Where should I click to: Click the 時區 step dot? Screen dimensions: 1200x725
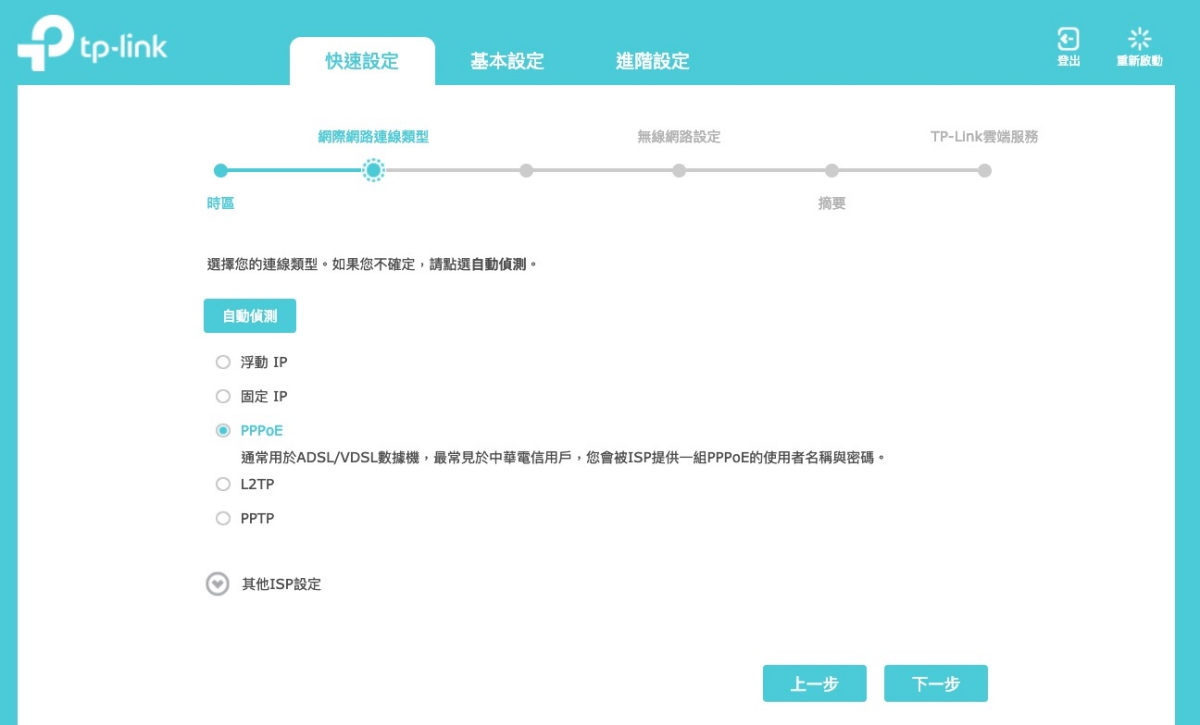221,171
